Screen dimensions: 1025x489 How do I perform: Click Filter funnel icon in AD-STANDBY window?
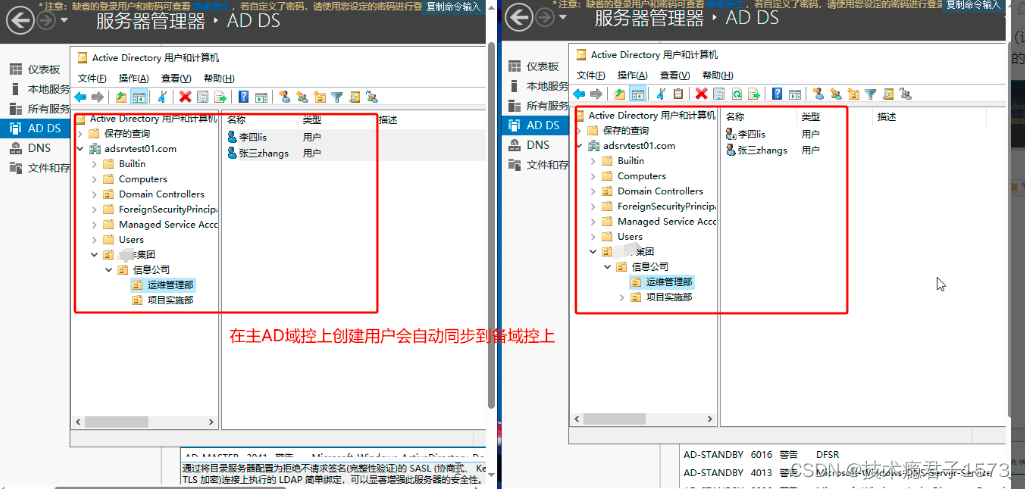[x=870, y=94]
